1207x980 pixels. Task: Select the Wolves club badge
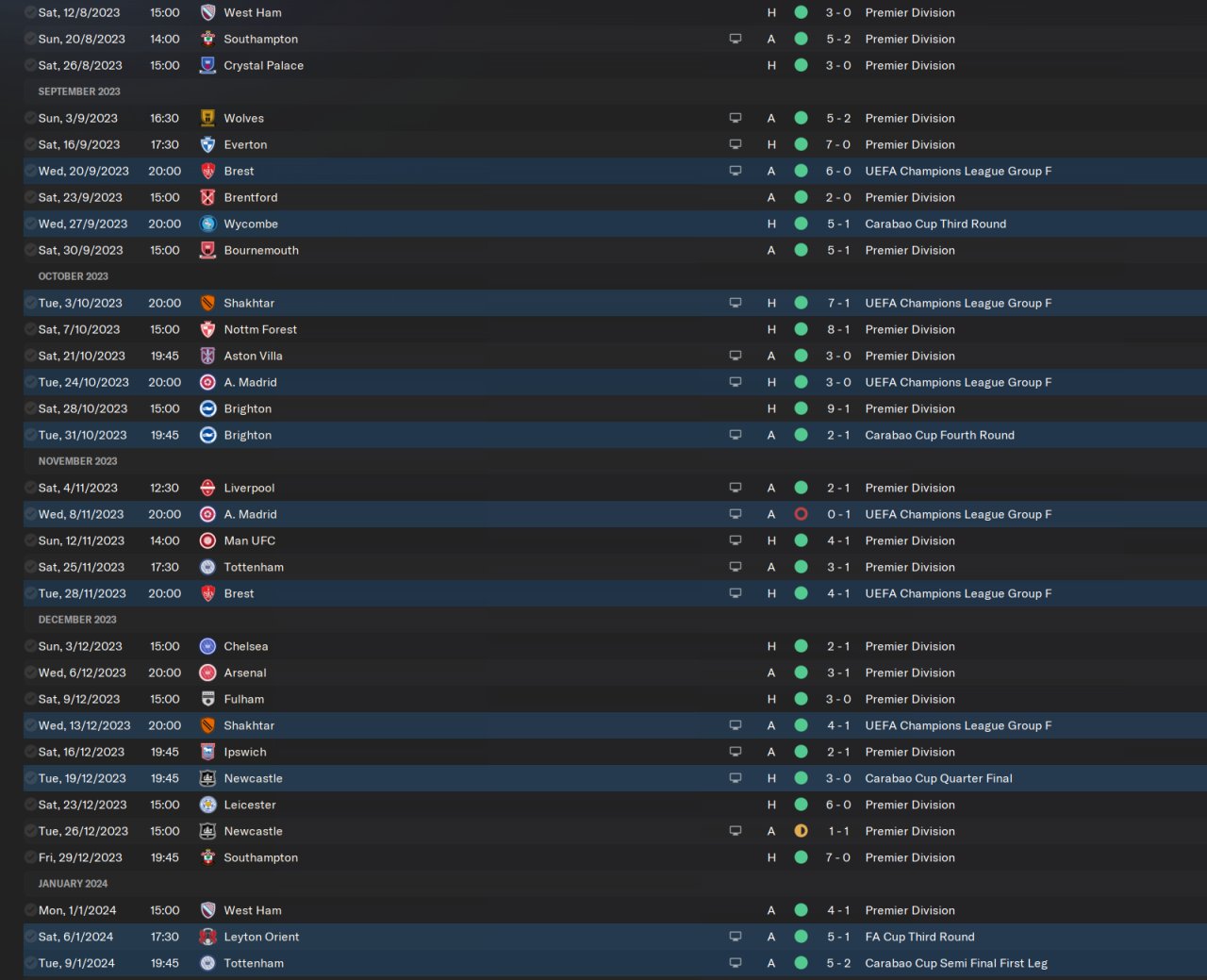coord(207,118)
